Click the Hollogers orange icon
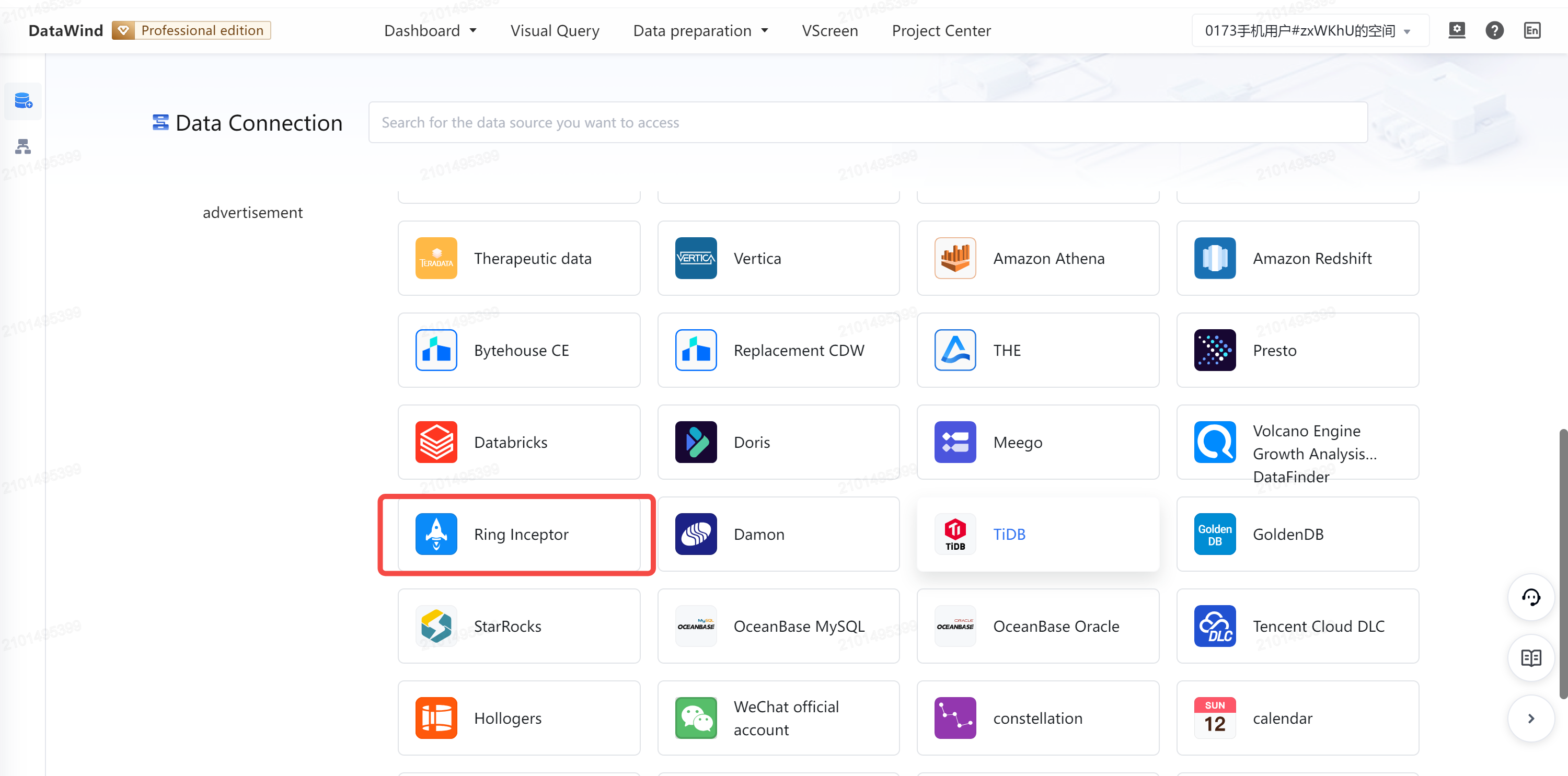 (436, 717)
